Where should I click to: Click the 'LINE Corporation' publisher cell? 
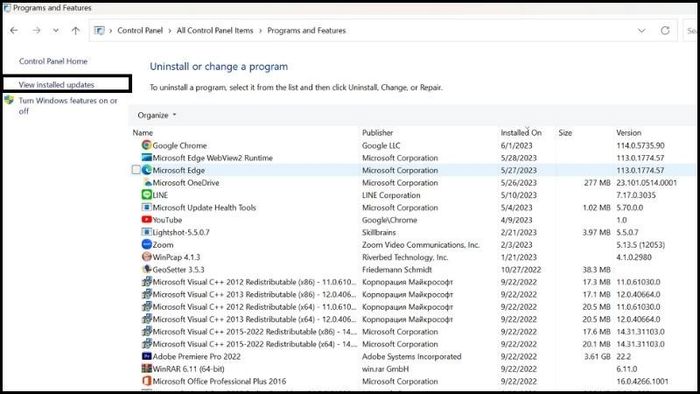(x=391, y=195)
